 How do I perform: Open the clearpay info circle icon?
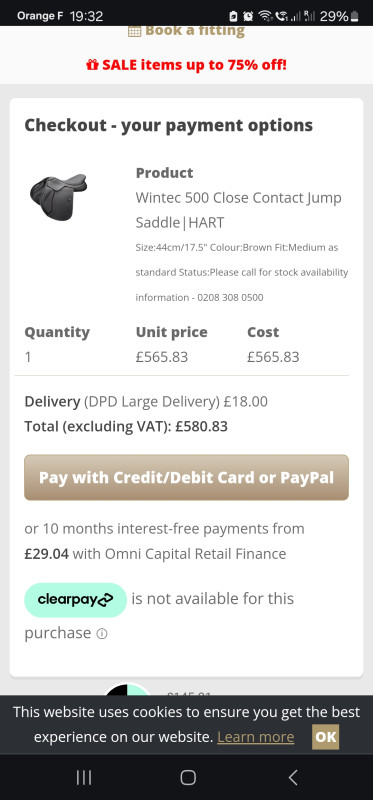pyautogui.click(x=102, y=634)
